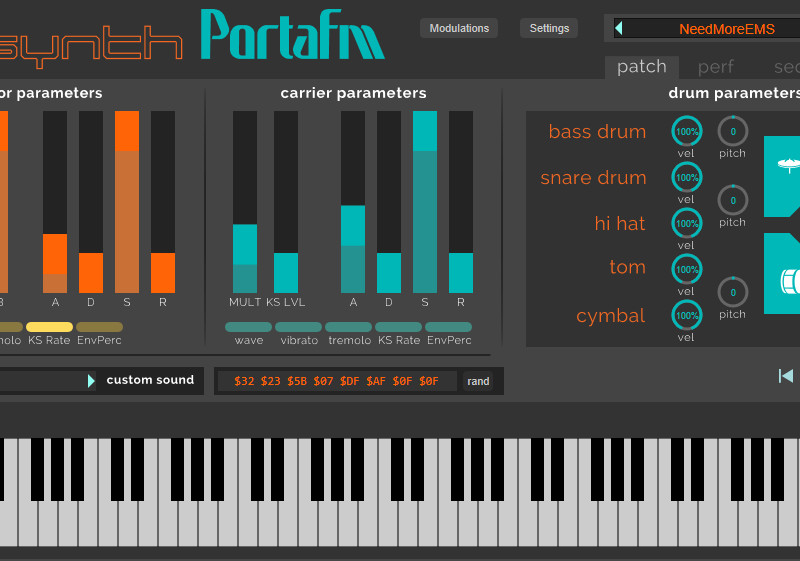Adjust the carrier MULT slider
Viewport: 800px width, 561px height.
coord(245,245)
